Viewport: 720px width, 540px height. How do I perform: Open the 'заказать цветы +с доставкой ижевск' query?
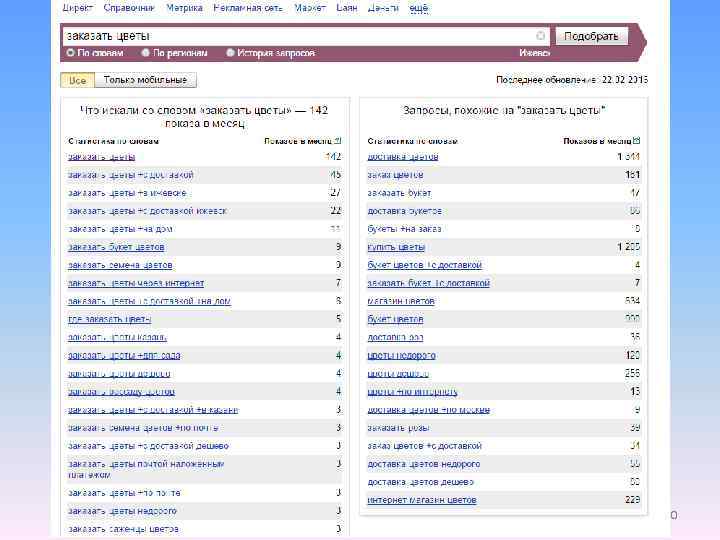point(147,211)
